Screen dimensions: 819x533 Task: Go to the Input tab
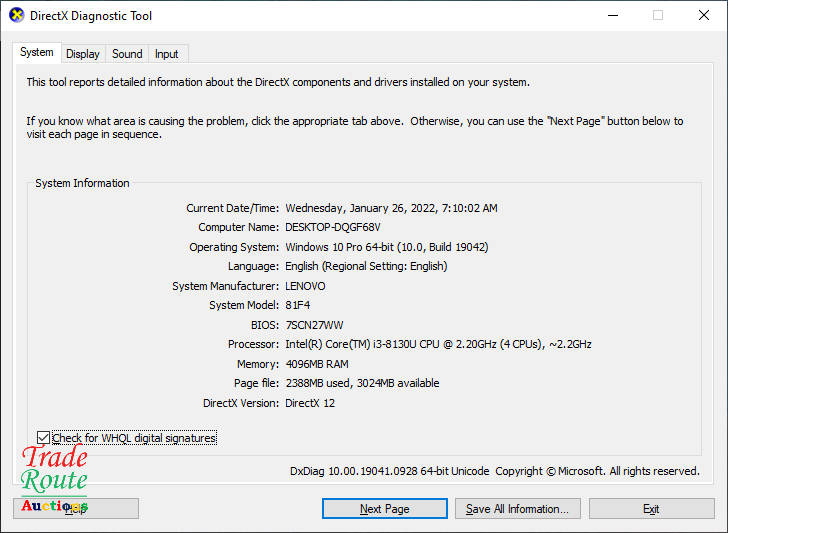click(167, 54)
